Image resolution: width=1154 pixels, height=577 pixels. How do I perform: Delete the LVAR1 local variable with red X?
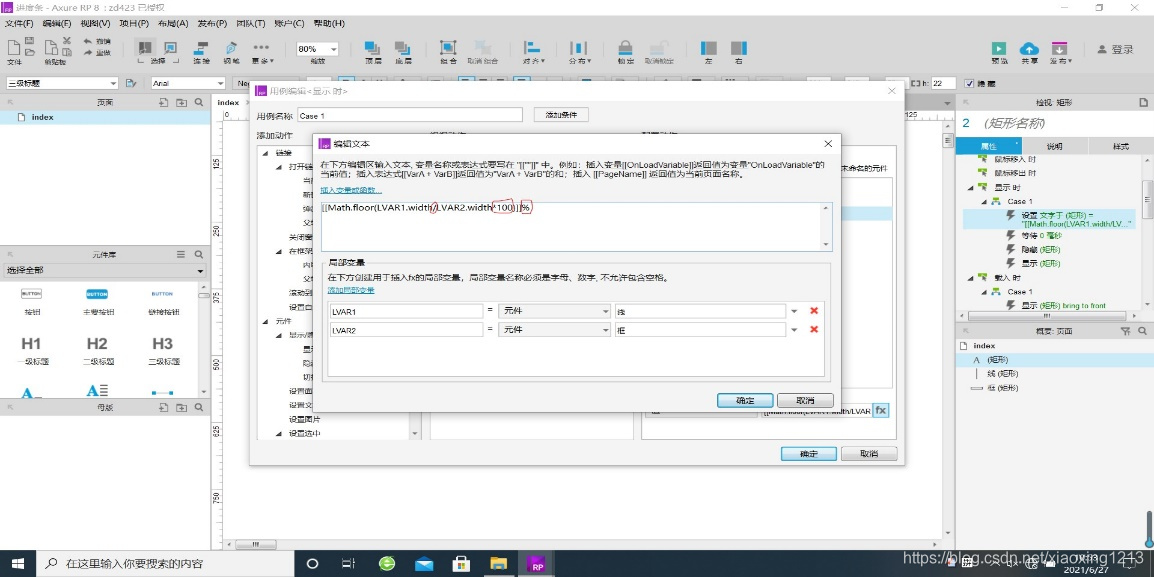pos(814,311)
